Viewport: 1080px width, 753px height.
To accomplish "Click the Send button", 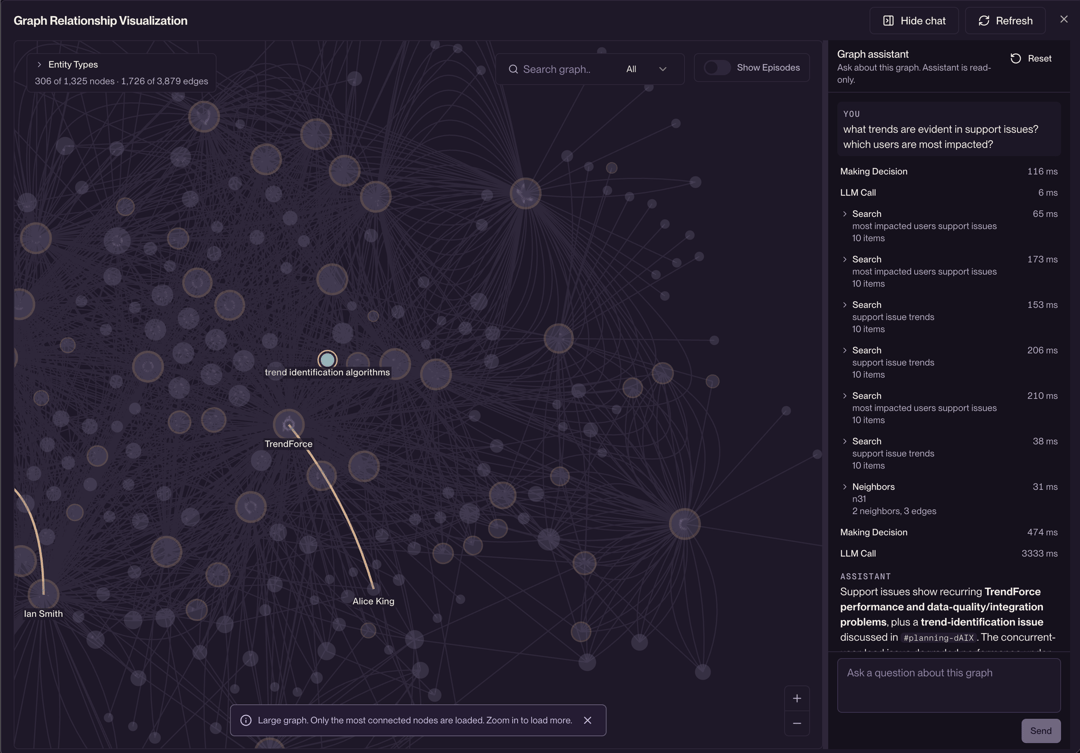I will 1041,730.
